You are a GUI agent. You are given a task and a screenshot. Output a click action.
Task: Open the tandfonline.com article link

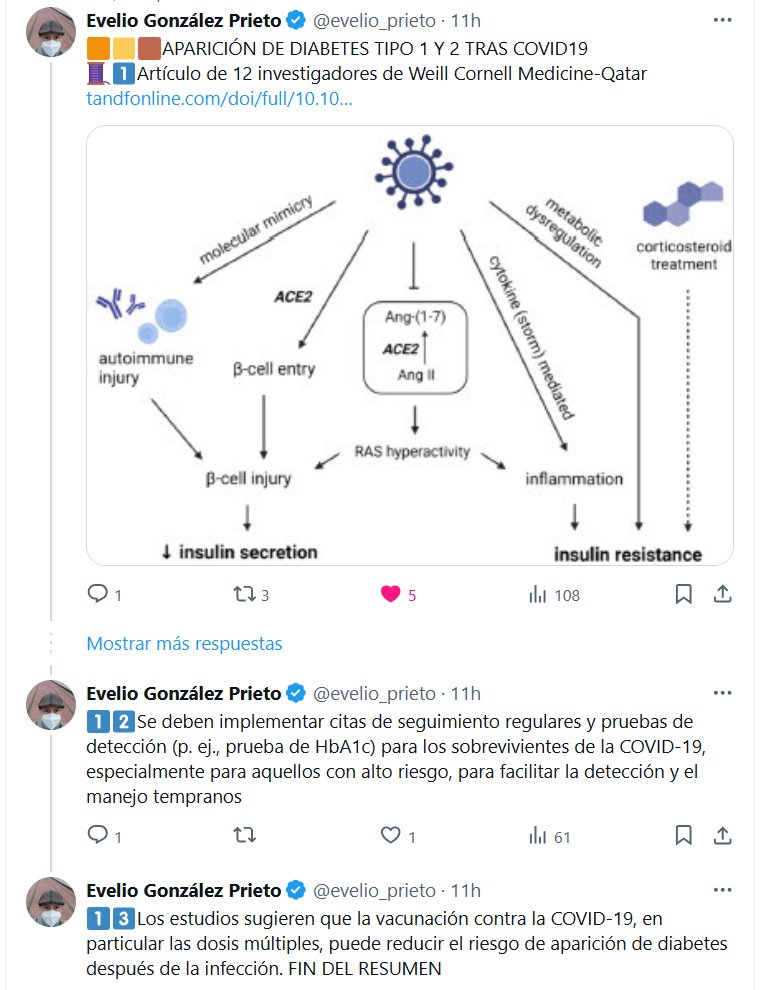pos(219,100)
